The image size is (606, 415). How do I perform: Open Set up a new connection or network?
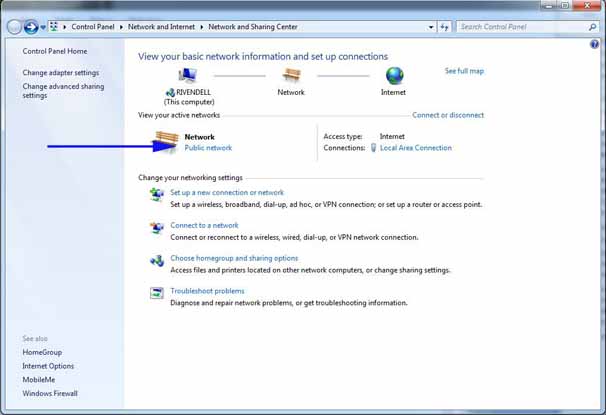click(227, 192)
